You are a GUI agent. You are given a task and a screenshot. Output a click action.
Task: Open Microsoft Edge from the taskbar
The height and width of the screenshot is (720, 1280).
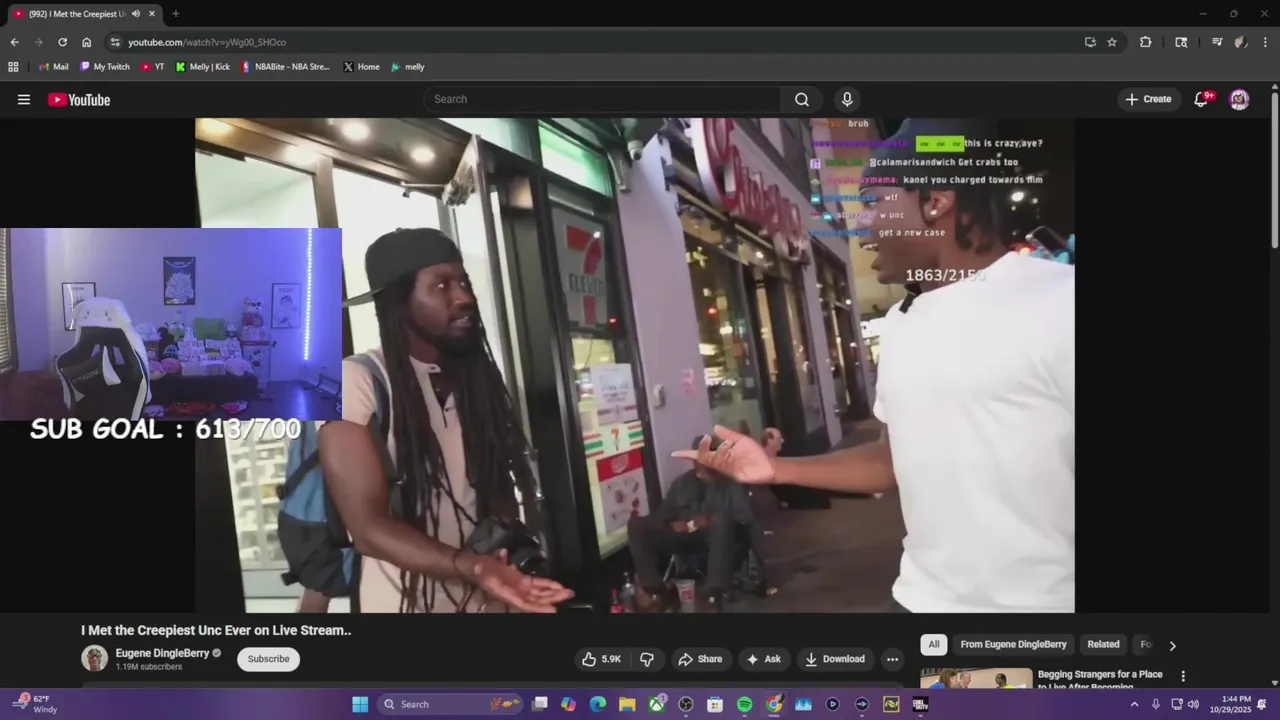(598, 704)
